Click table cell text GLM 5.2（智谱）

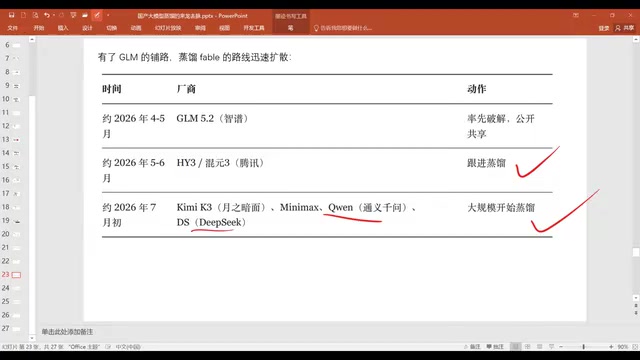212,119
